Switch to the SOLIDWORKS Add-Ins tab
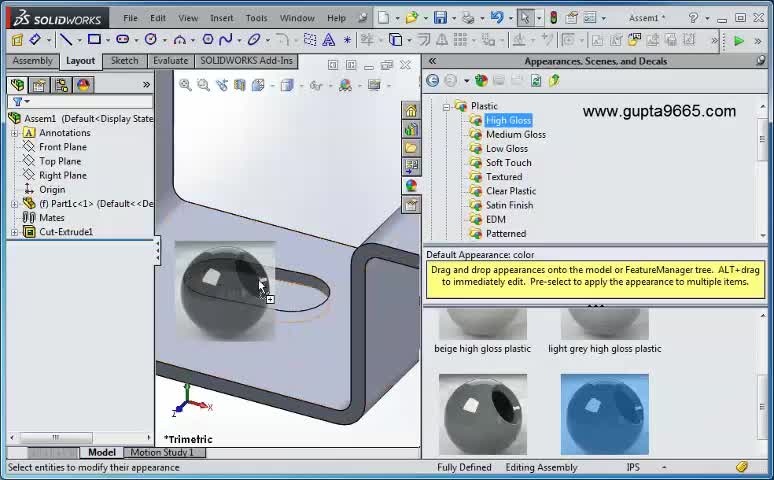 (246, 61)
